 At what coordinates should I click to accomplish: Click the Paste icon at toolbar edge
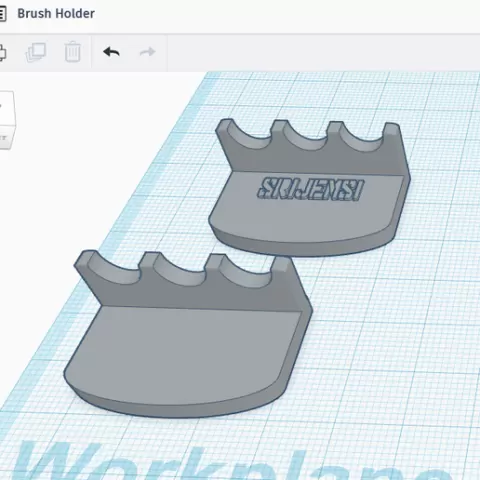coord(3,52)
